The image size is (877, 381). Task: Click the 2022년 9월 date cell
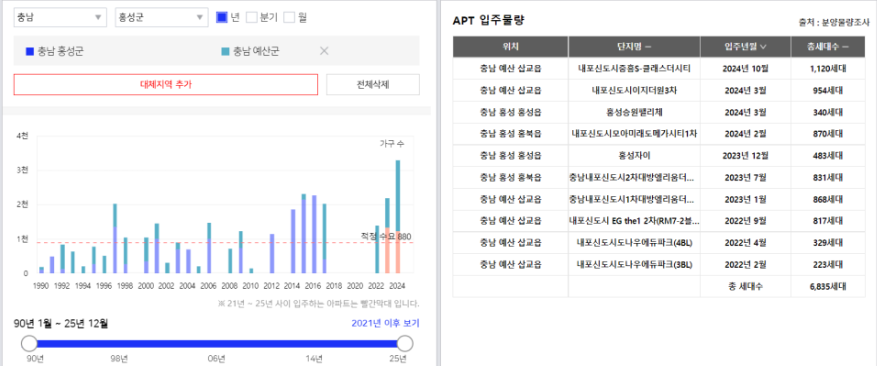tap(747, 221)
